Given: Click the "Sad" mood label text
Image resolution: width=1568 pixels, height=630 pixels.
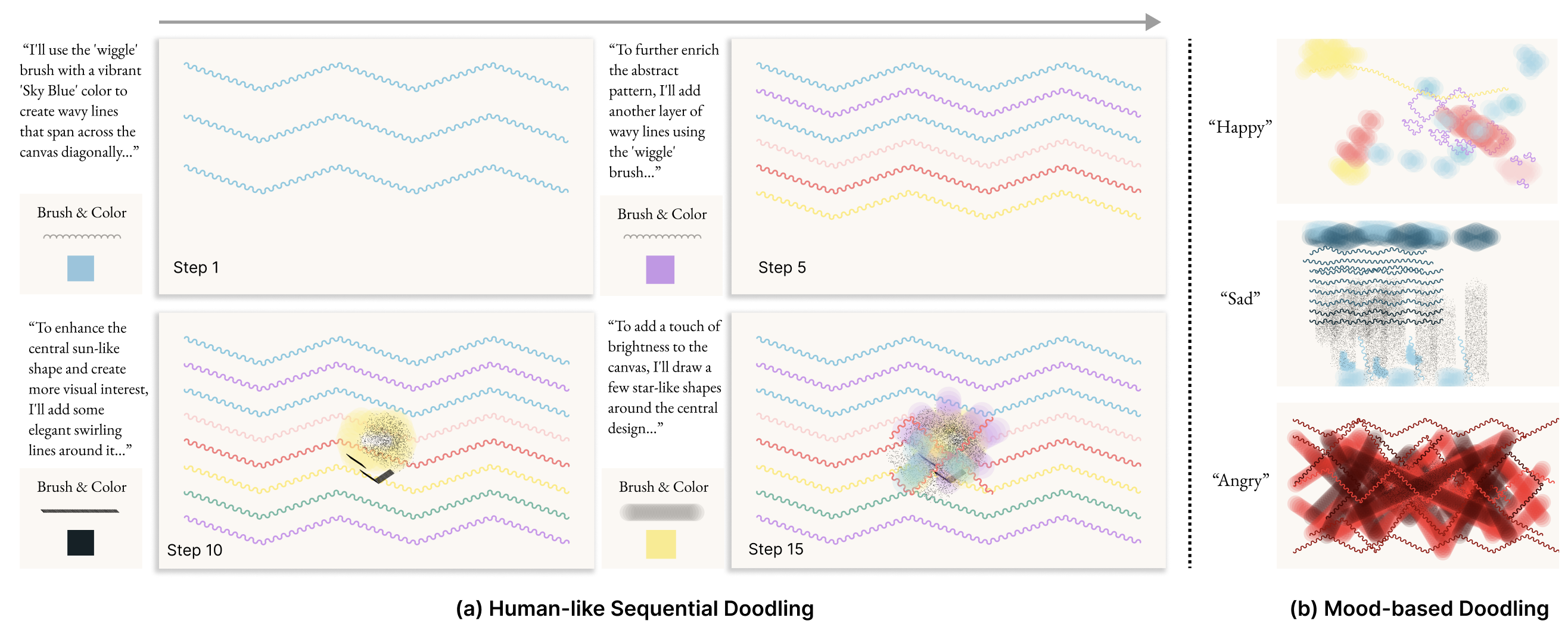Looking at the screenshot, I should [1240, 298].
